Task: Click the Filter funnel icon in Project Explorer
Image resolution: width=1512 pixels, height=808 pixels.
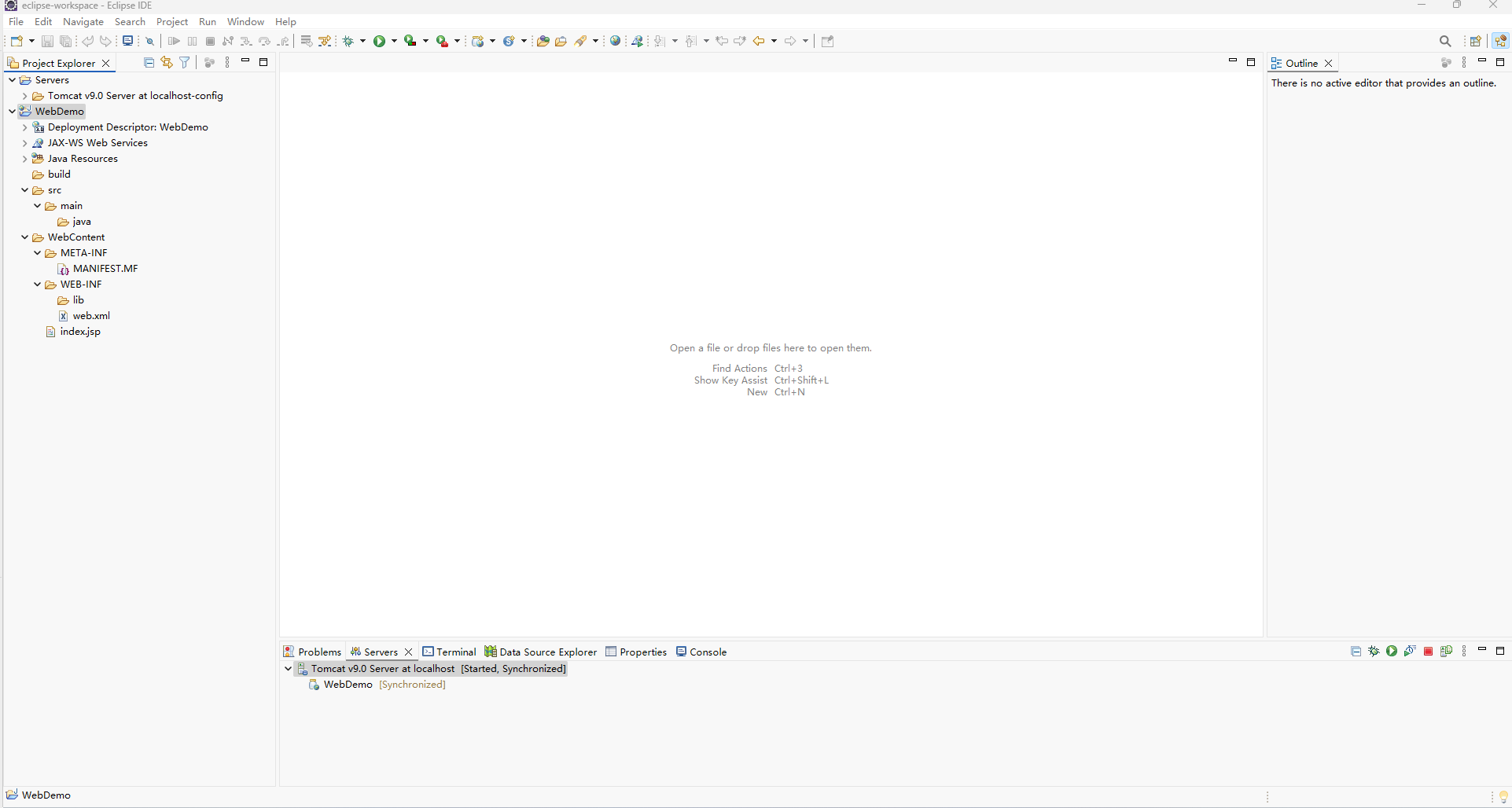Action: (x=185, y=62)
